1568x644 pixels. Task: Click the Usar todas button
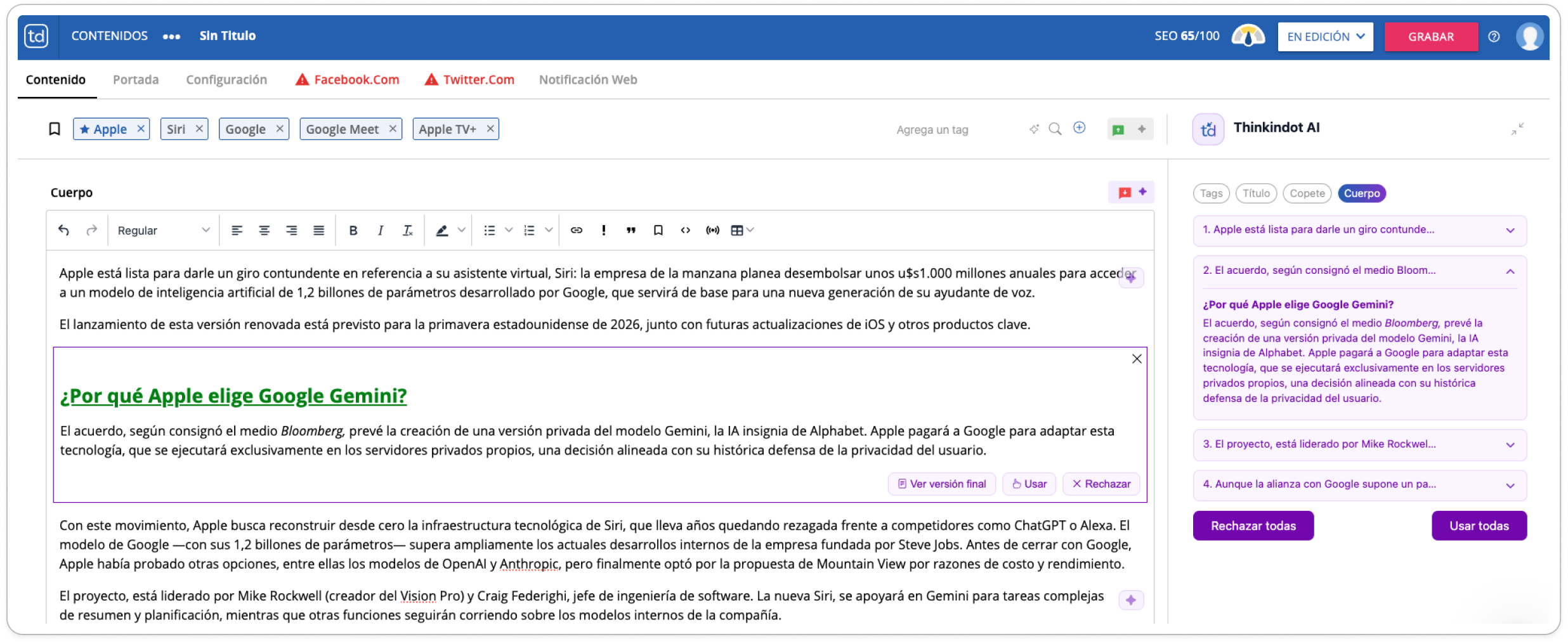1479,525
